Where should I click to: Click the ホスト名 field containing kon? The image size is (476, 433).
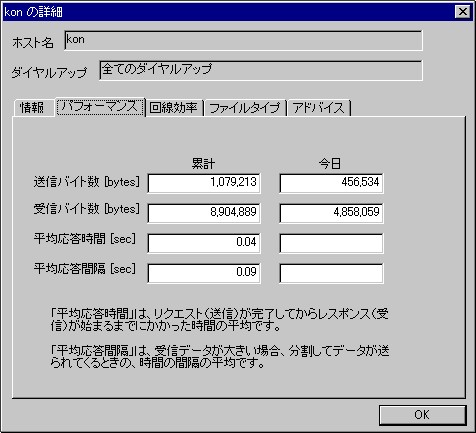(x=243, y=40)
